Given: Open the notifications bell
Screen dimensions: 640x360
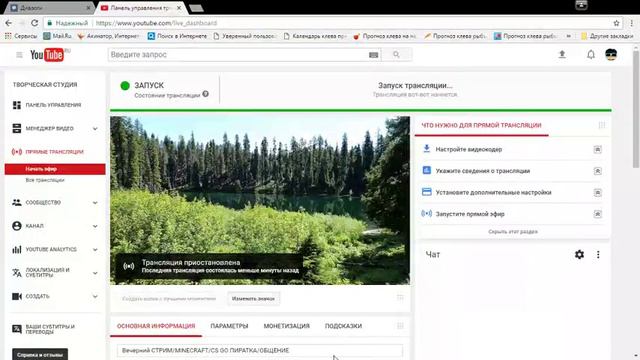Looking at the screenshot, I should [x=591, y=55].
